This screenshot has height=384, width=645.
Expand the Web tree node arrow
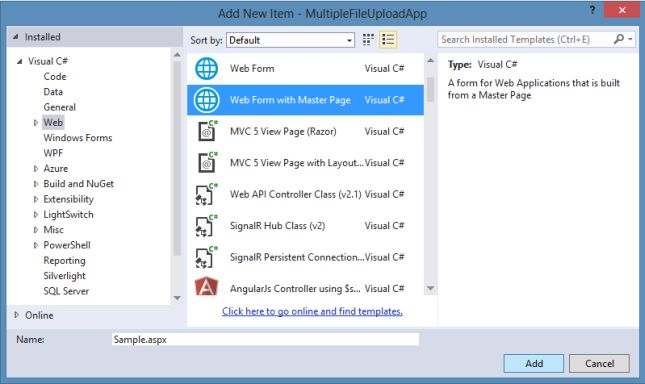(36, 123)
